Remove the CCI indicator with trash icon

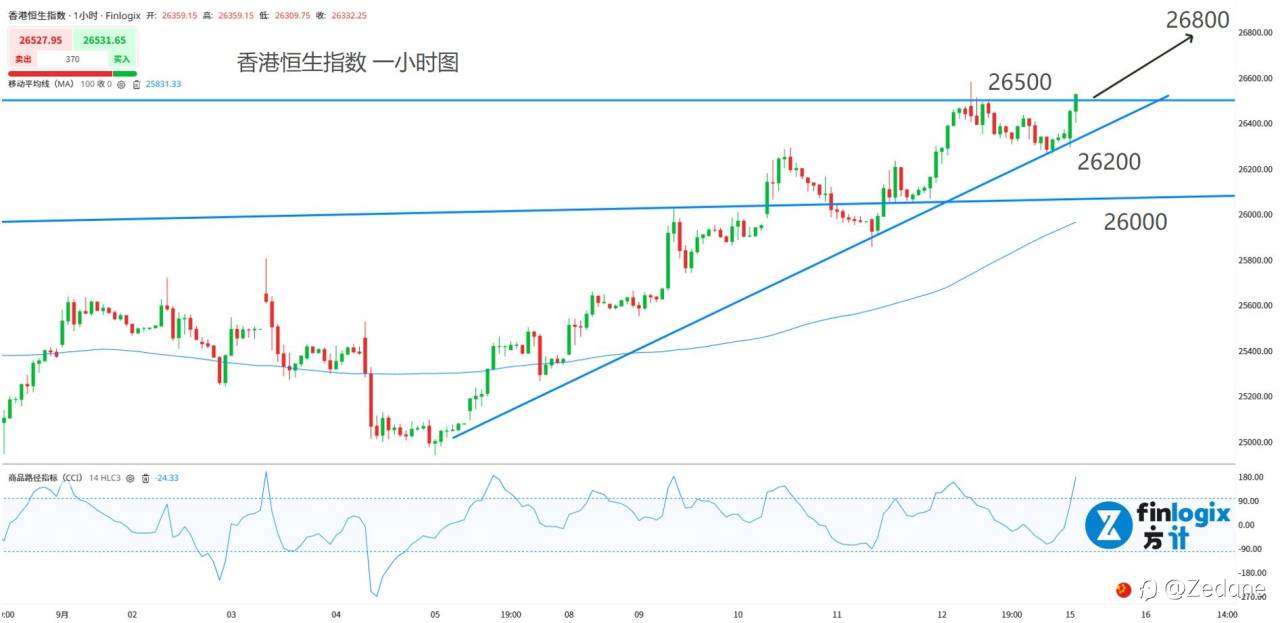coord(146,478)
